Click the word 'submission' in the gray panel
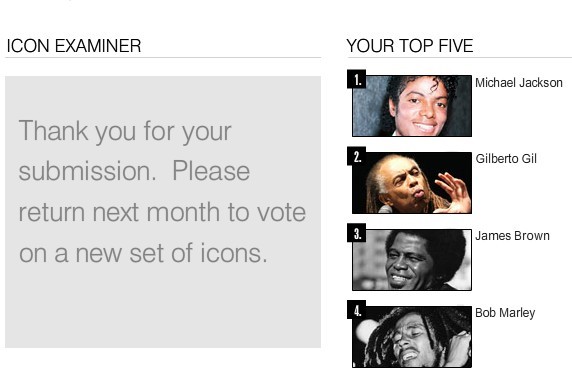The width and height of the screenshot is (572, 372). [x=87, y=171]
